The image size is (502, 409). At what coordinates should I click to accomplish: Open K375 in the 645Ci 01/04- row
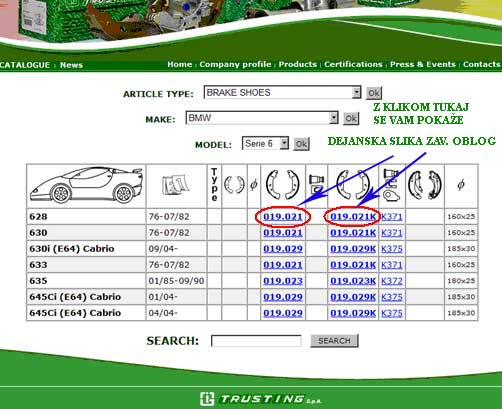click(392, 297)
